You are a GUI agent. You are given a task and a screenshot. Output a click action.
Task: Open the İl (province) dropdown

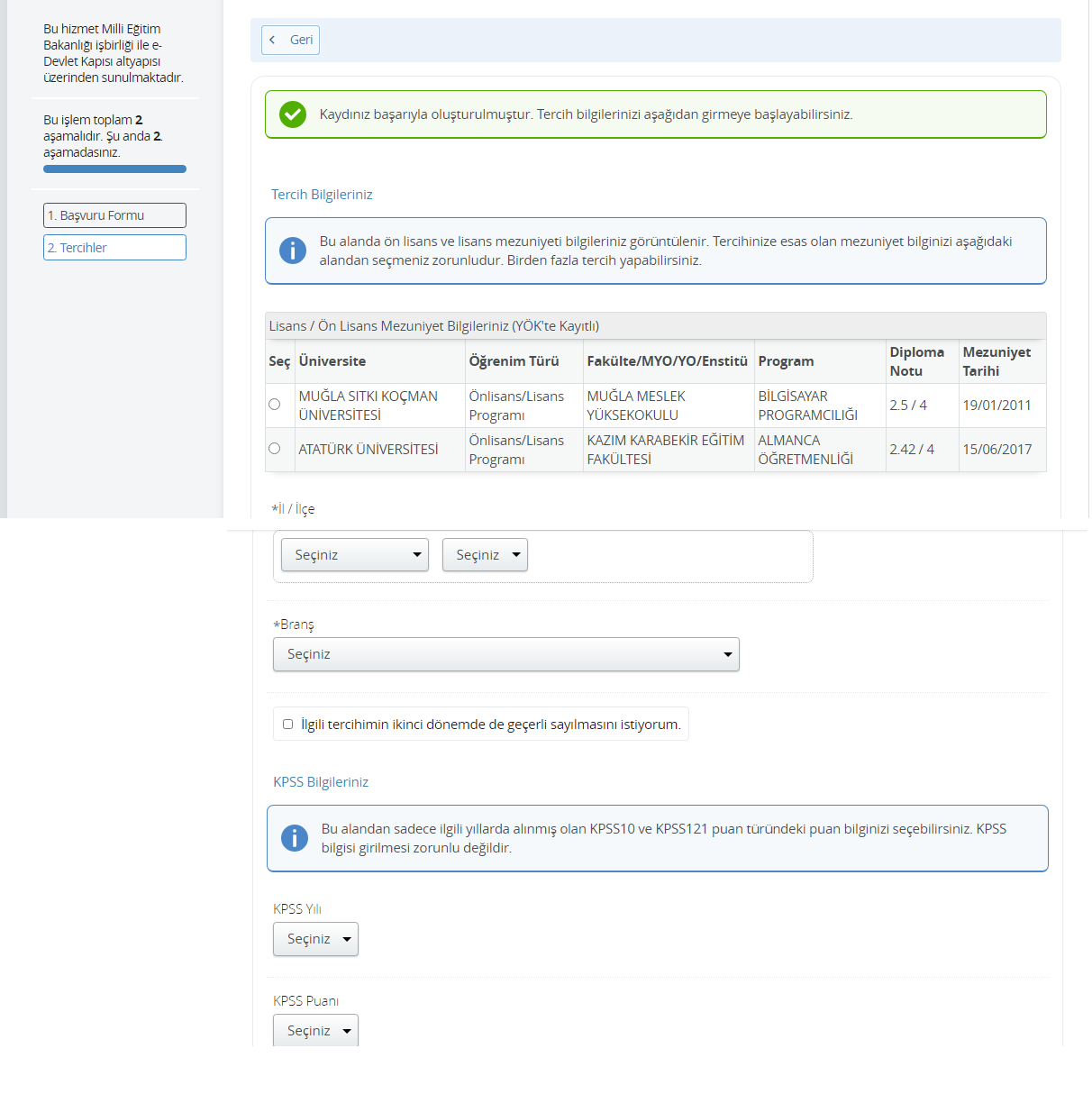point(354,555)
